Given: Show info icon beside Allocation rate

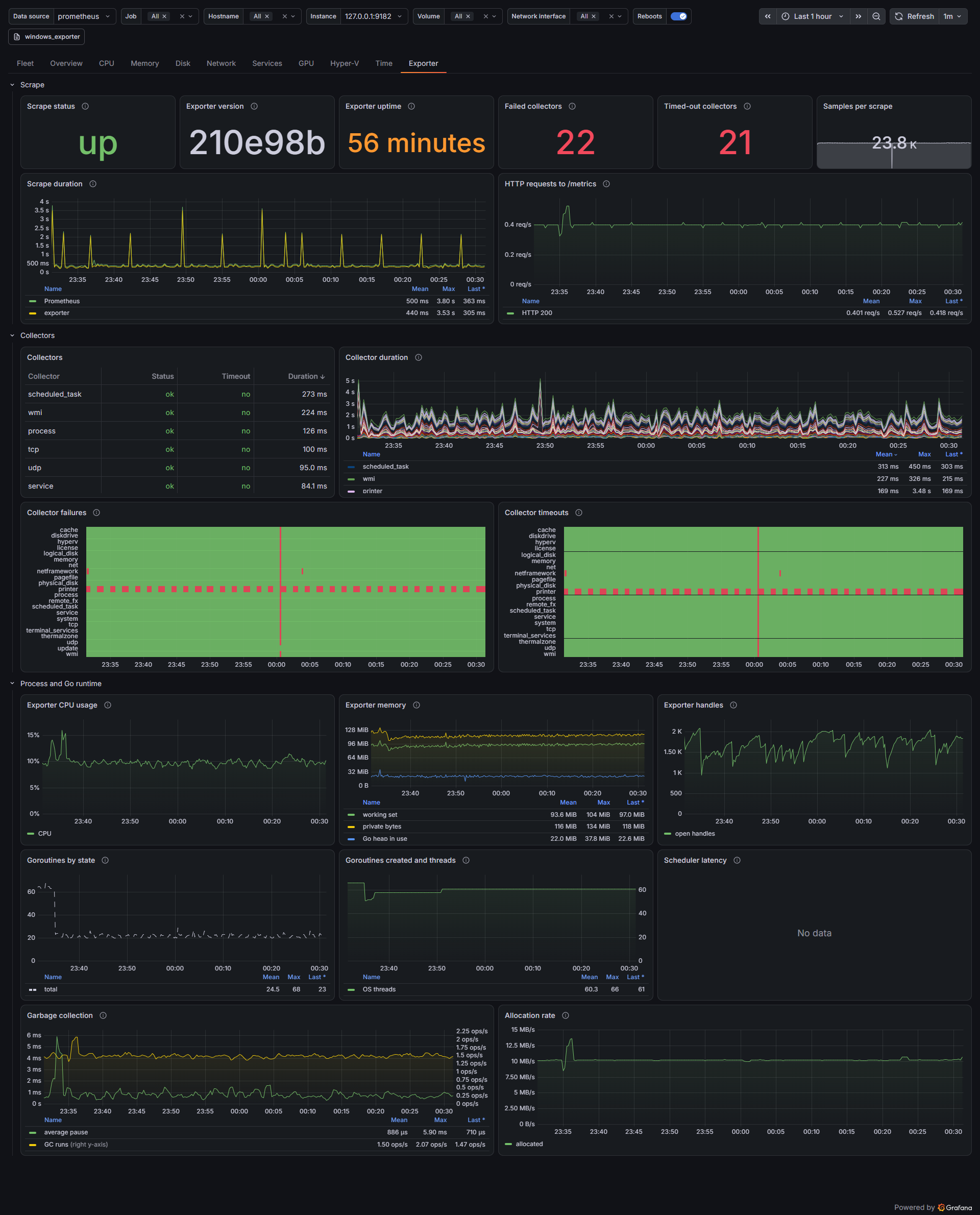Looking at the screenshot, I should [566, 1016].
